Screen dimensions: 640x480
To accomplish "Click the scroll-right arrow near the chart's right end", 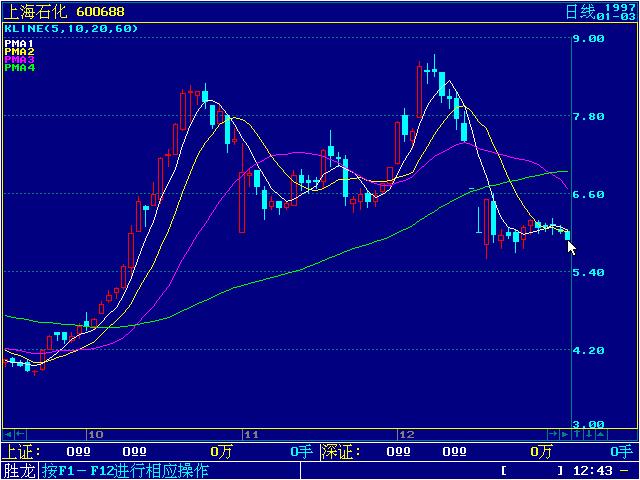I will click(553, 435).
